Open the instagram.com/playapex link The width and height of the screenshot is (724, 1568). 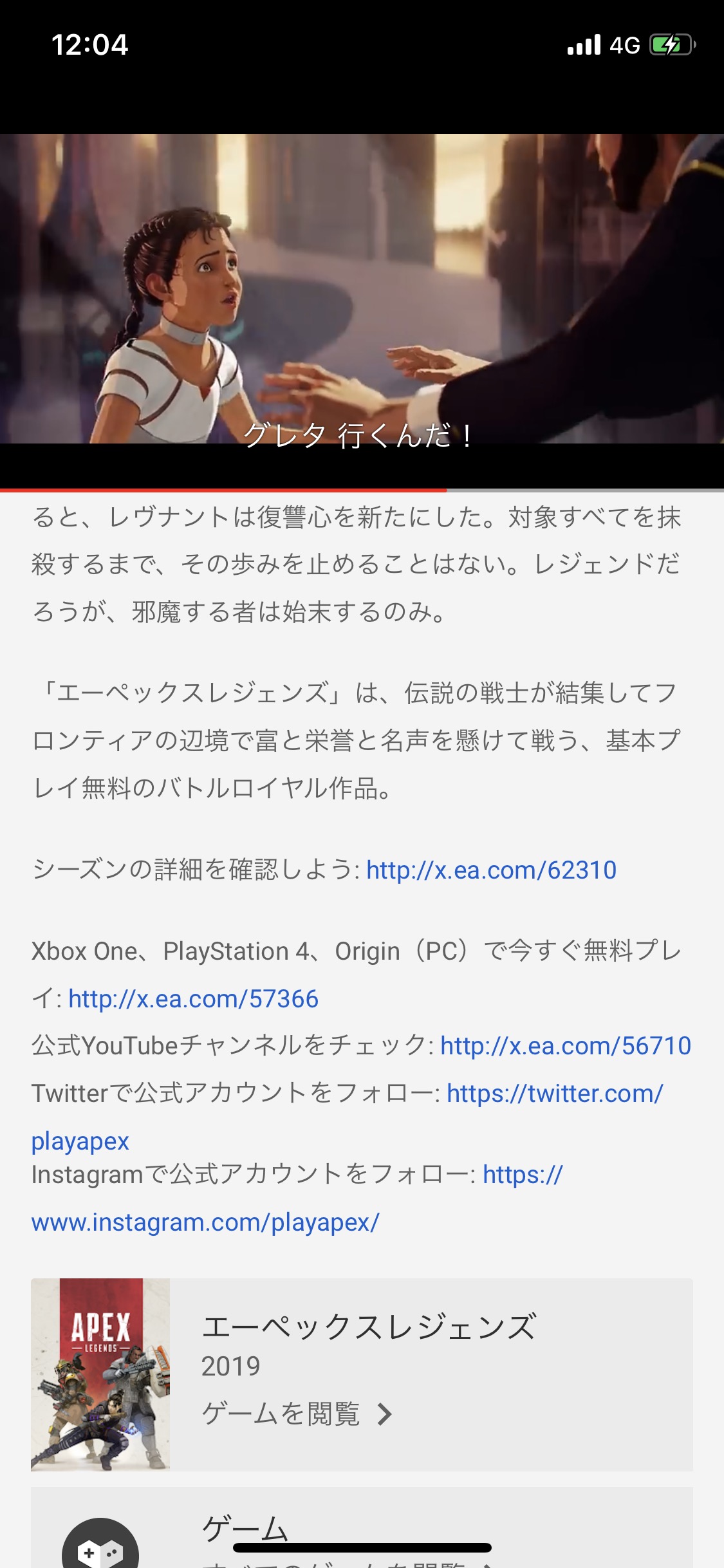coord(297,1199)
